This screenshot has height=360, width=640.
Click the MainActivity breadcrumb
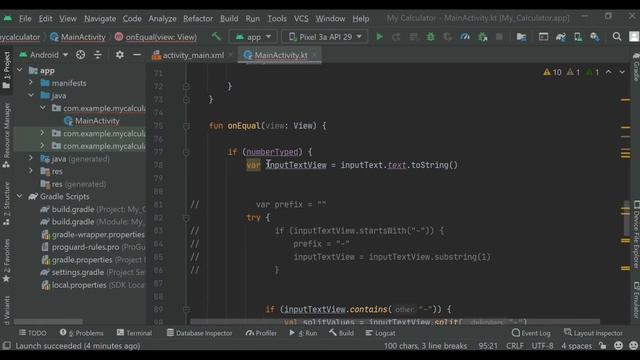78,37
